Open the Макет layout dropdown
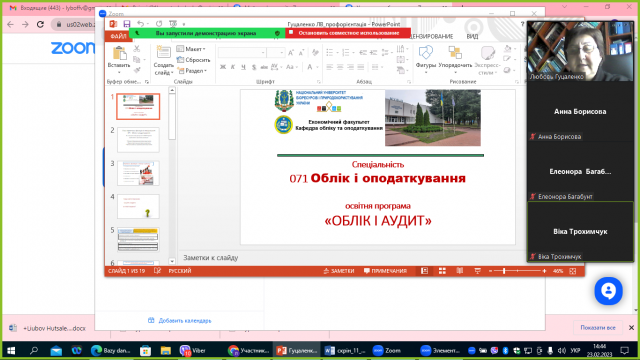Image resolution: width=640 pixels, height=360 pixels. click(x=191, y=49)
